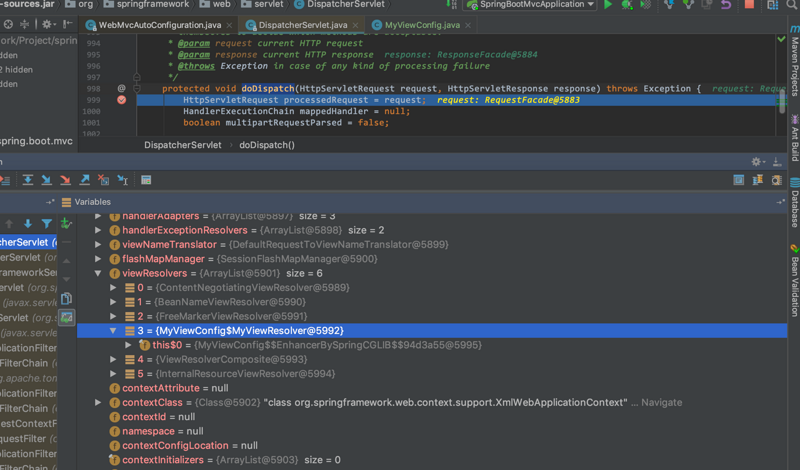This screenshot has height=470, width=800.
Task: Click Drop Frame debugger button
Action: tap(103, 180)
